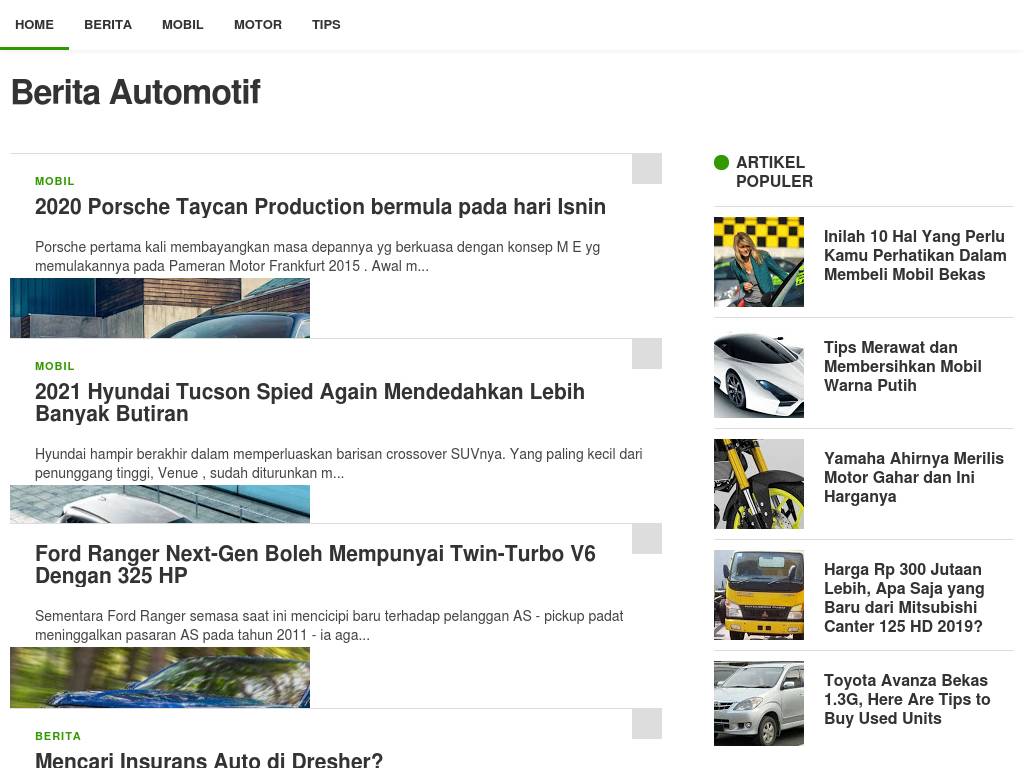The width and height of the screenshot is (1024, 768).
Task: View the Porsche Taycan article image
Action: [x=160, y=308]
